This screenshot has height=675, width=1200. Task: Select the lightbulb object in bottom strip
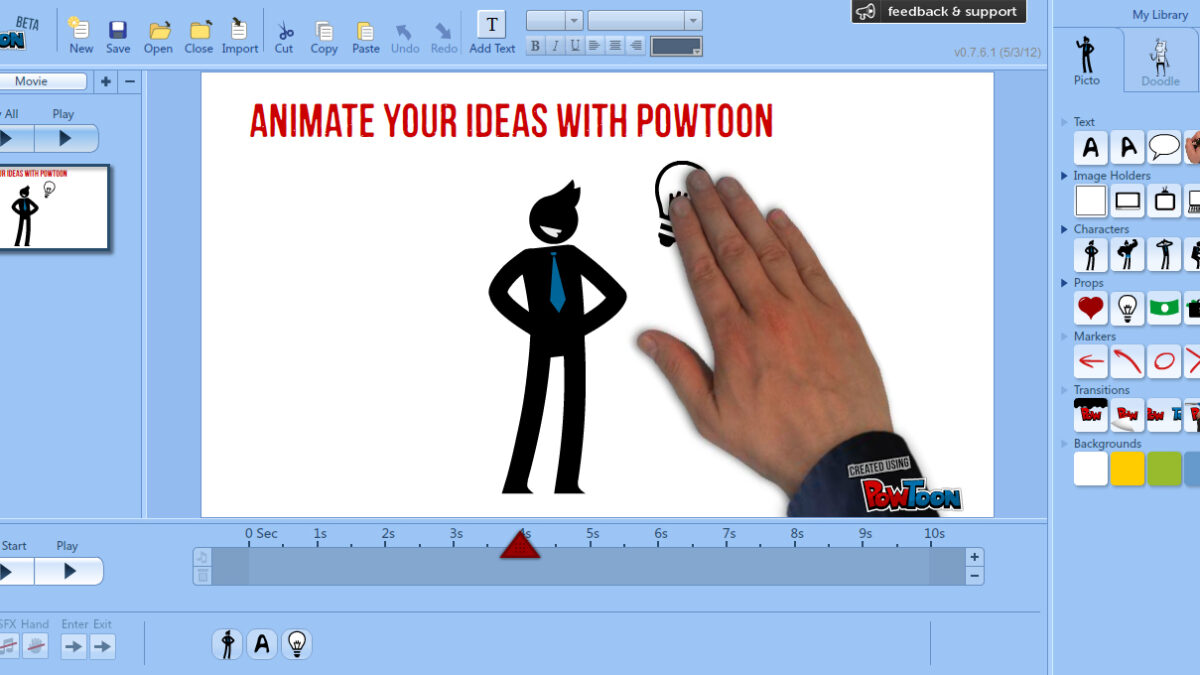296,644
